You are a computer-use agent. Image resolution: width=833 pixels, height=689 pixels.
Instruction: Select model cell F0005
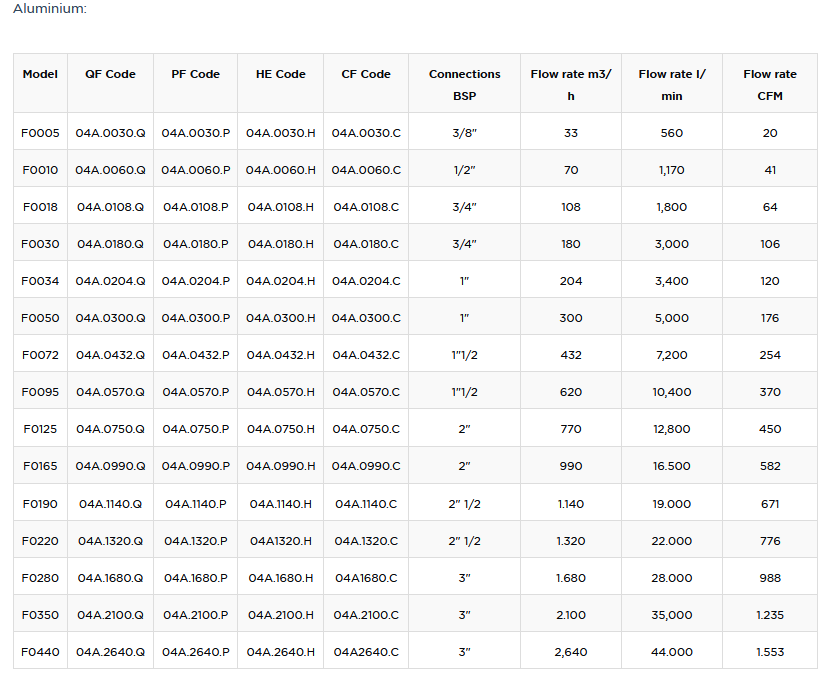[40, 133]
